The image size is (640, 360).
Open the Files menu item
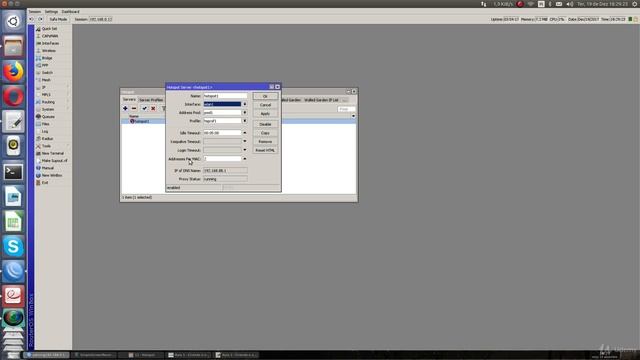coord(45,124)
